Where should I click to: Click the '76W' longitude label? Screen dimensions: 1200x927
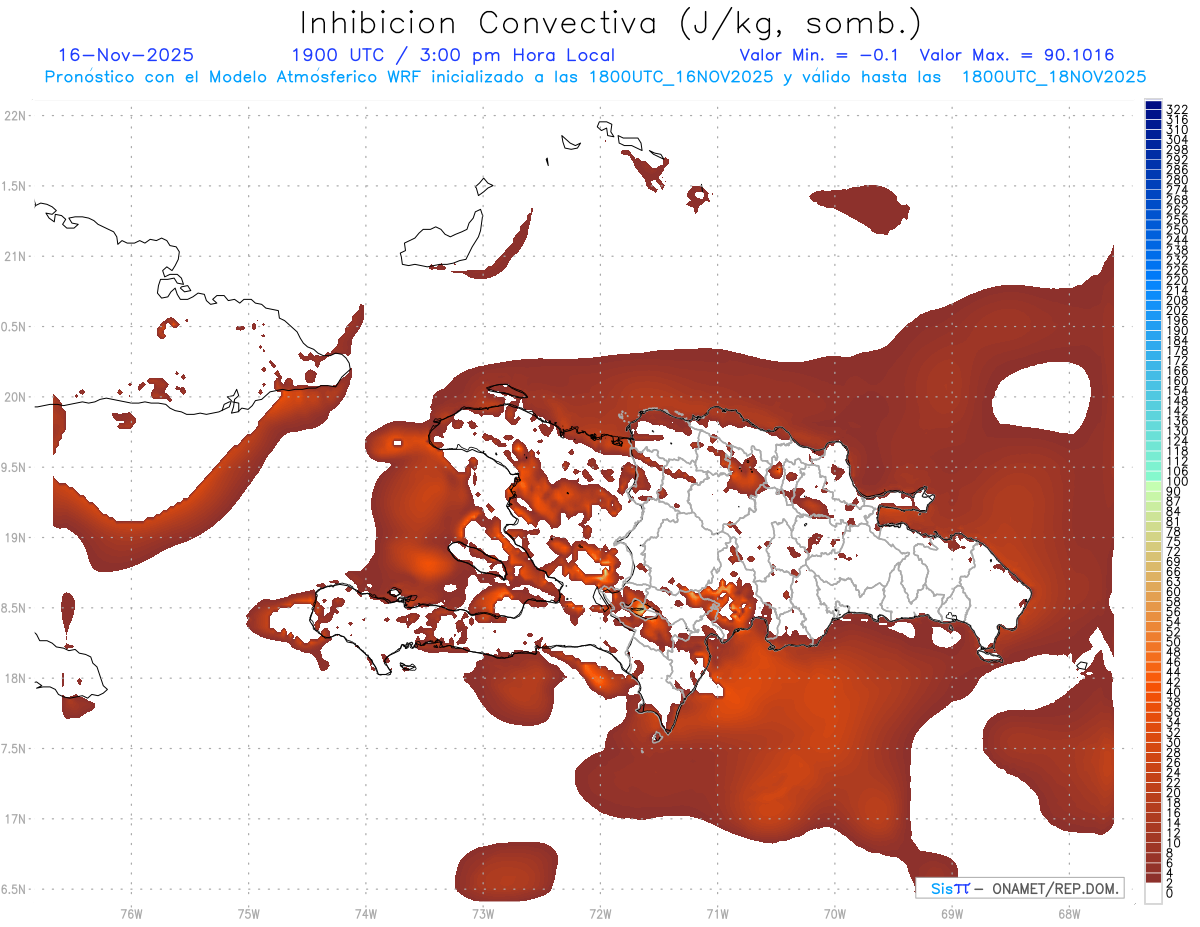pos(131,913)
